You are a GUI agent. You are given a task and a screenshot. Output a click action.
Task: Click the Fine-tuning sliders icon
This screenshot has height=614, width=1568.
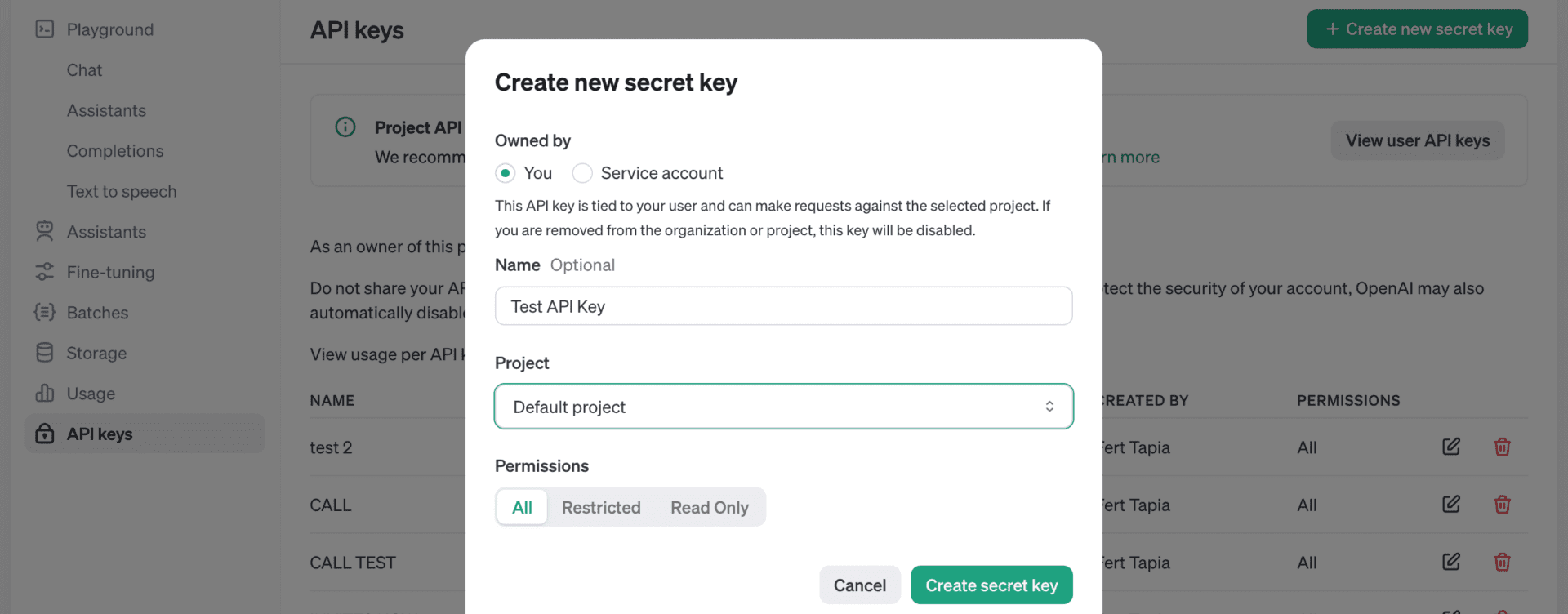click(x=45, y=272)
